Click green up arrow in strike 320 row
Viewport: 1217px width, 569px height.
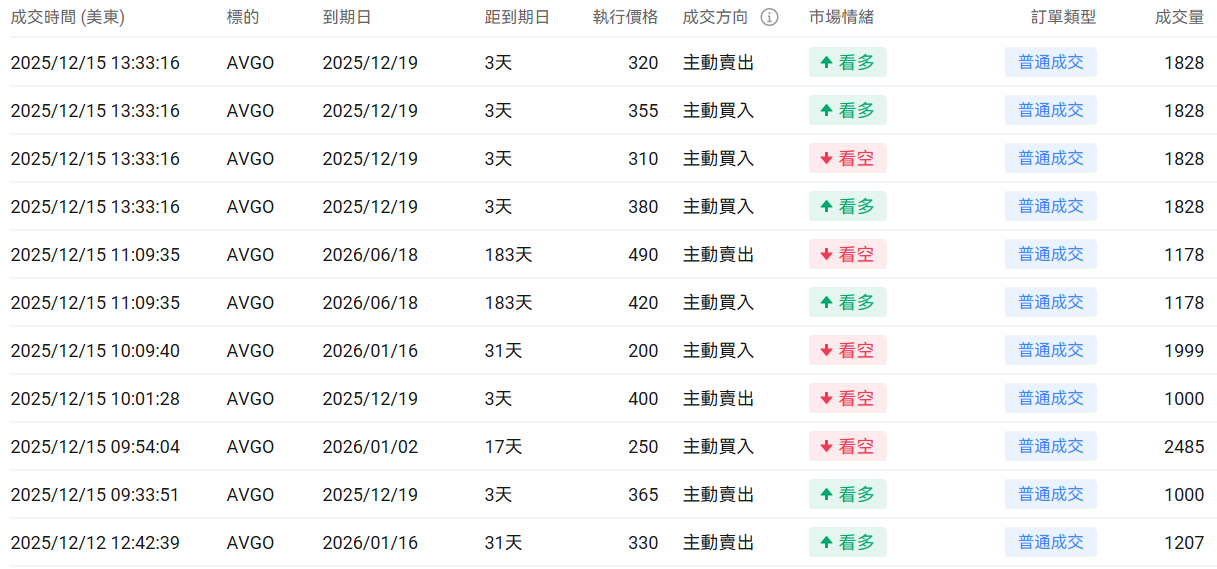click(x=826, y=63)
